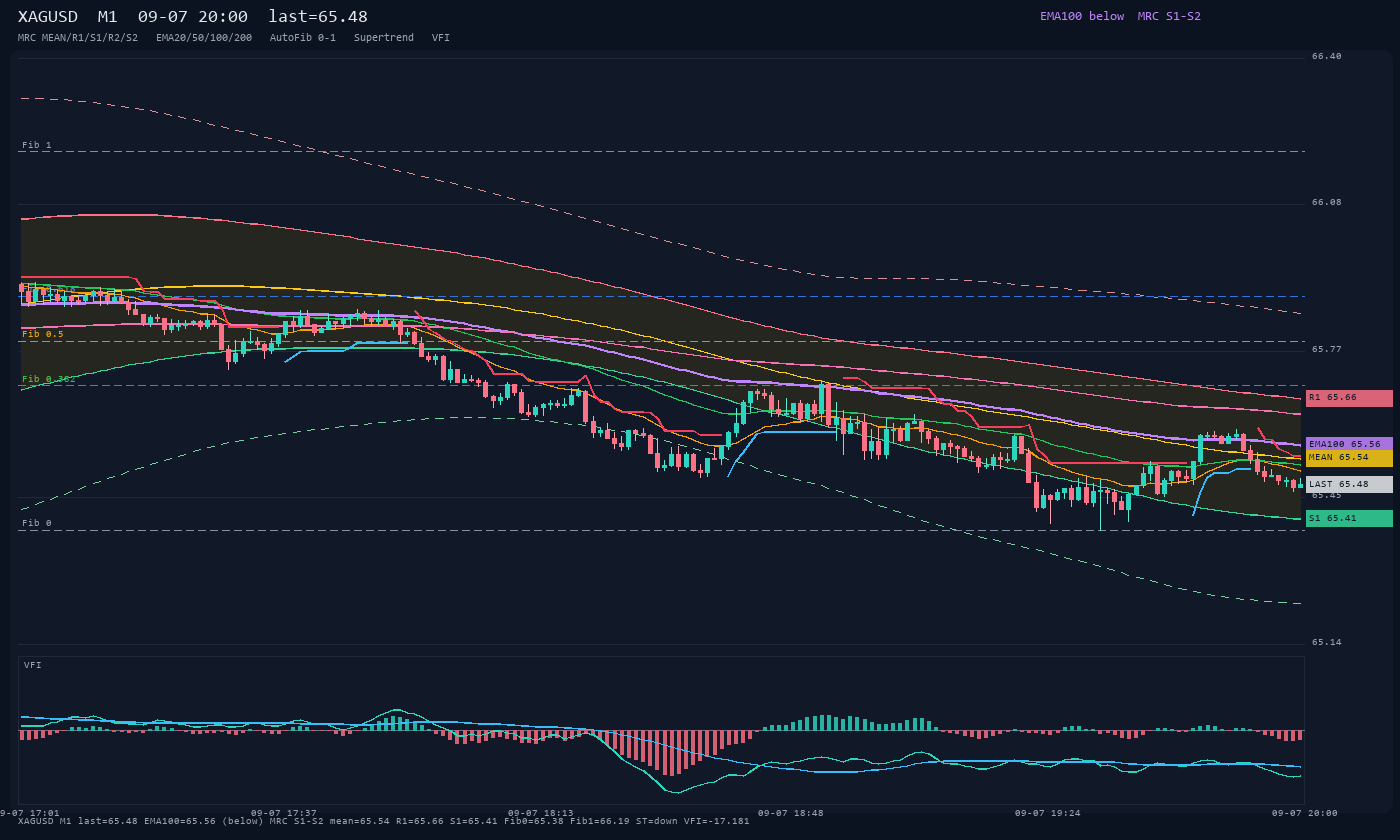
Task: Click mean=65.54 in the bottom status line
Action: (x=360, y=821)
